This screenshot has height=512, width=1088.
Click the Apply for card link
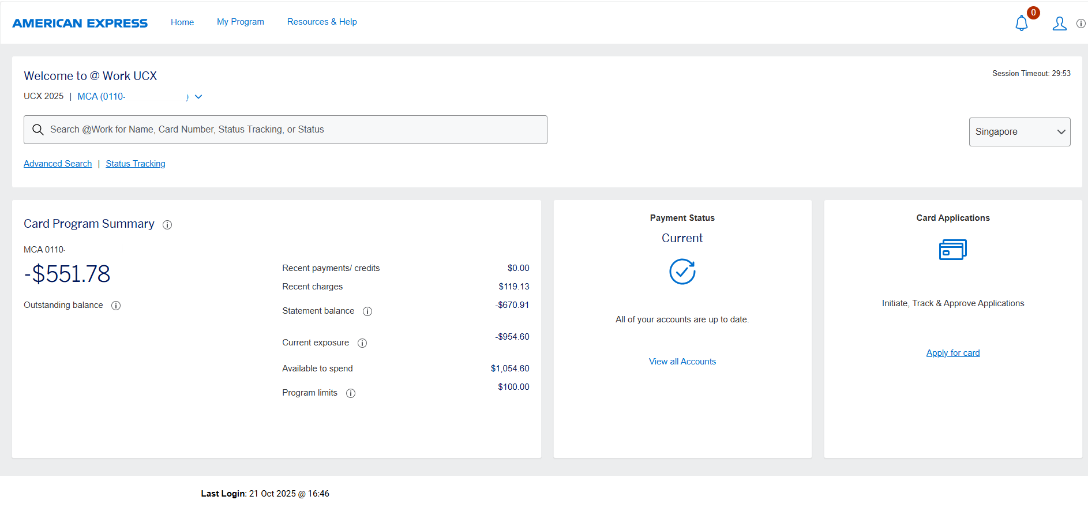953,353
